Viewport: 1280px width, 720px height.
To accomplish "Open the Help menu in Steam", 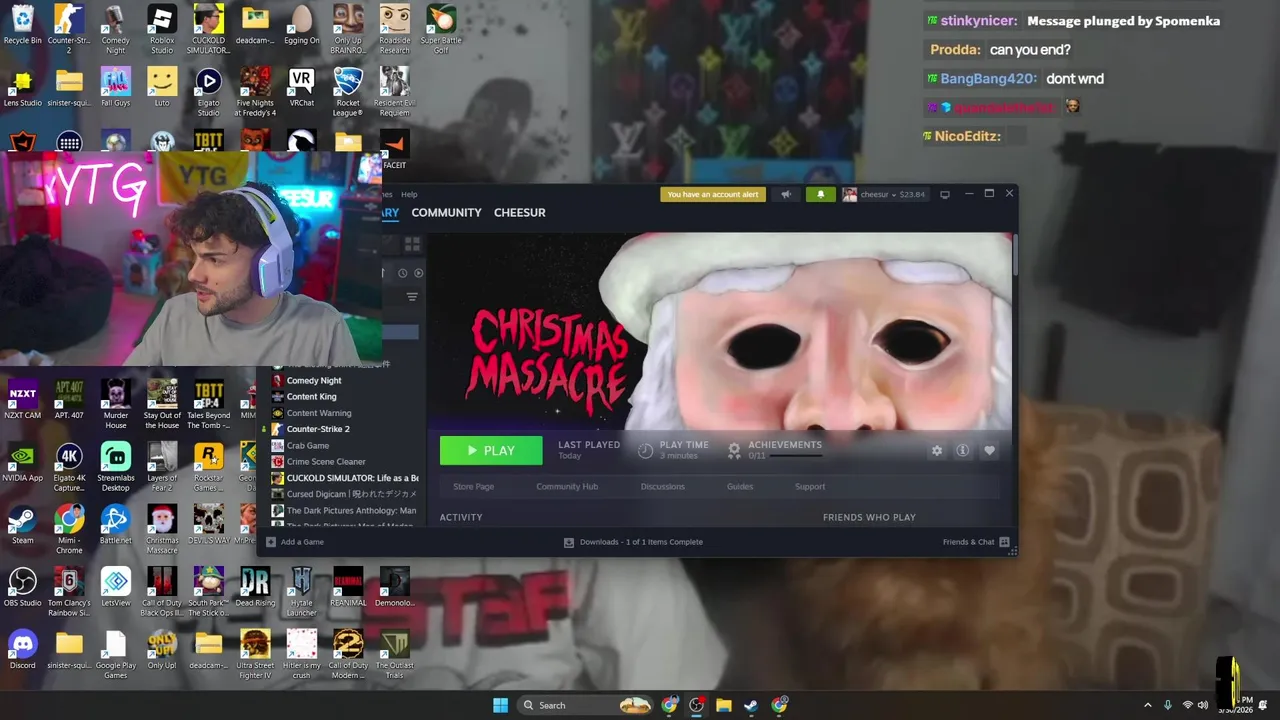I will click(409, 194).
